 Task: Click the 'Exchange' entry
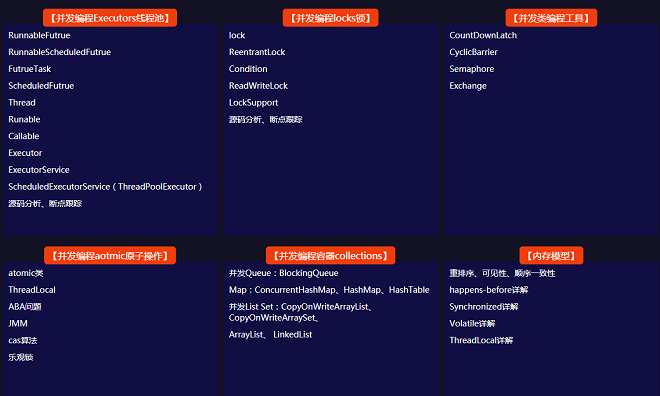click(x=468, y=86)
